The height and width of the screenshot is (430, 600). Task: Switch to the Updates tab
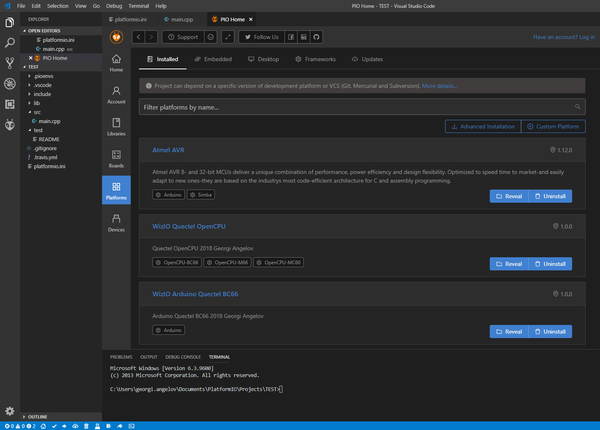[367, 59]
